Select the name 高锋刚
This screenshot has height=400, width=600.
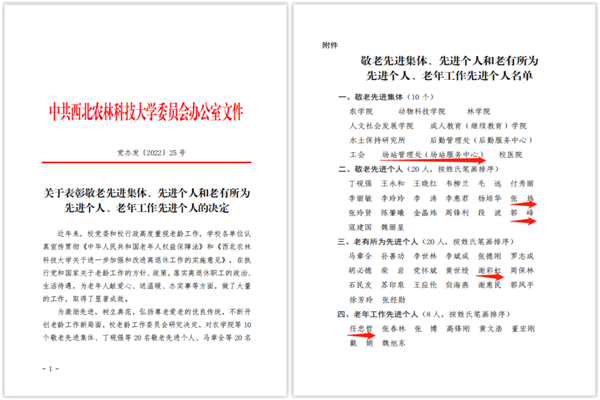coord(458,329)
